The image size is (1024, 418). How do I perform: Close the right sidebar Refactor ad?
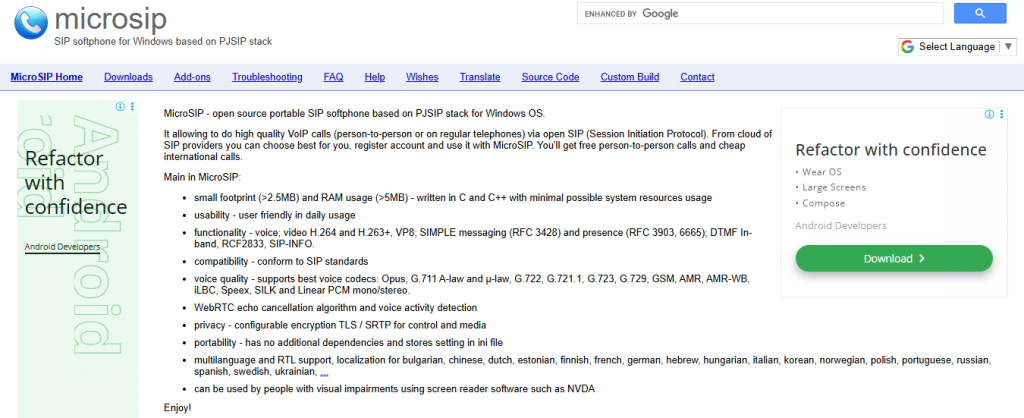[1000, 116]
